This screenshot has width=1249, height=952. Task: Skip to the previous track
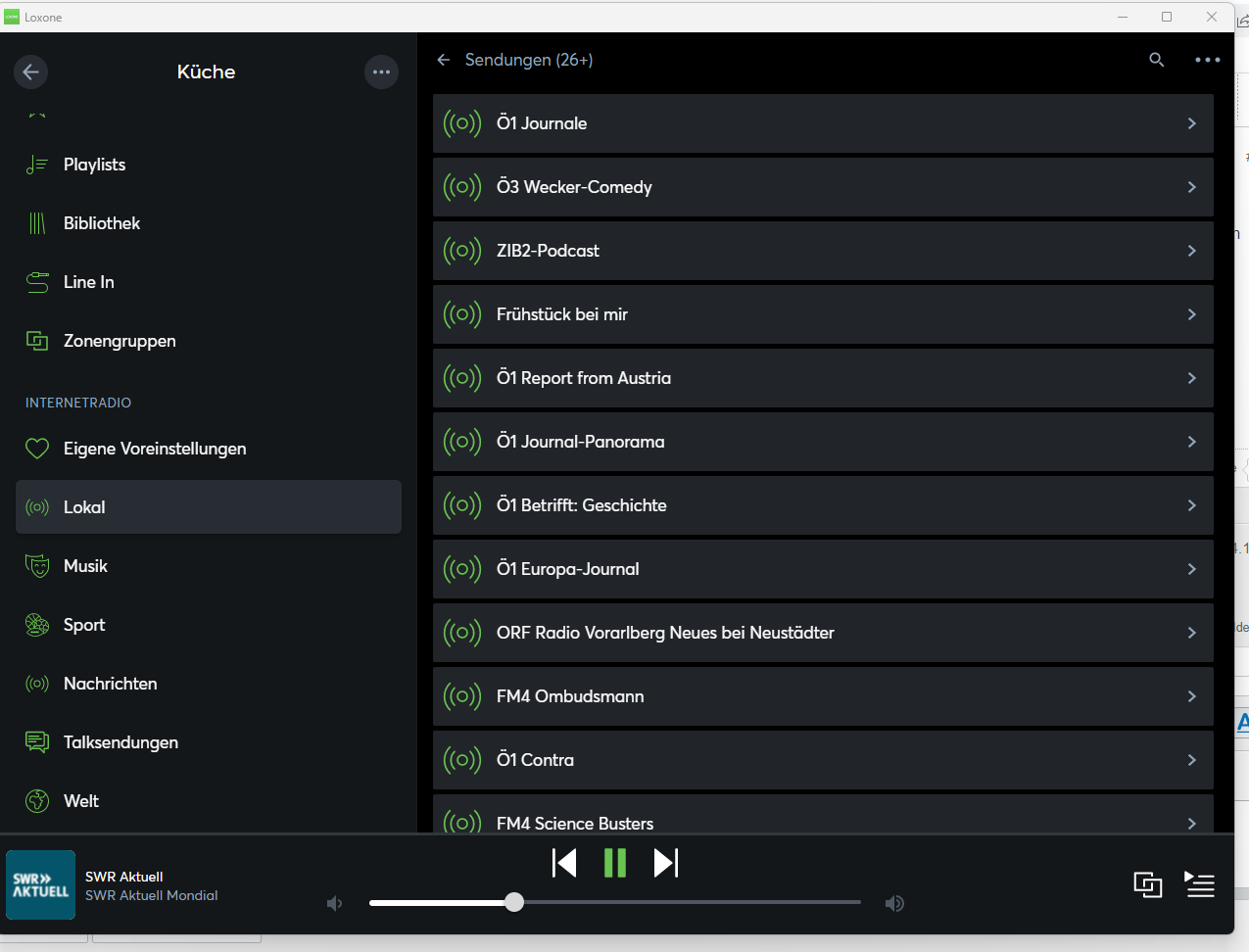pos(564,863)
